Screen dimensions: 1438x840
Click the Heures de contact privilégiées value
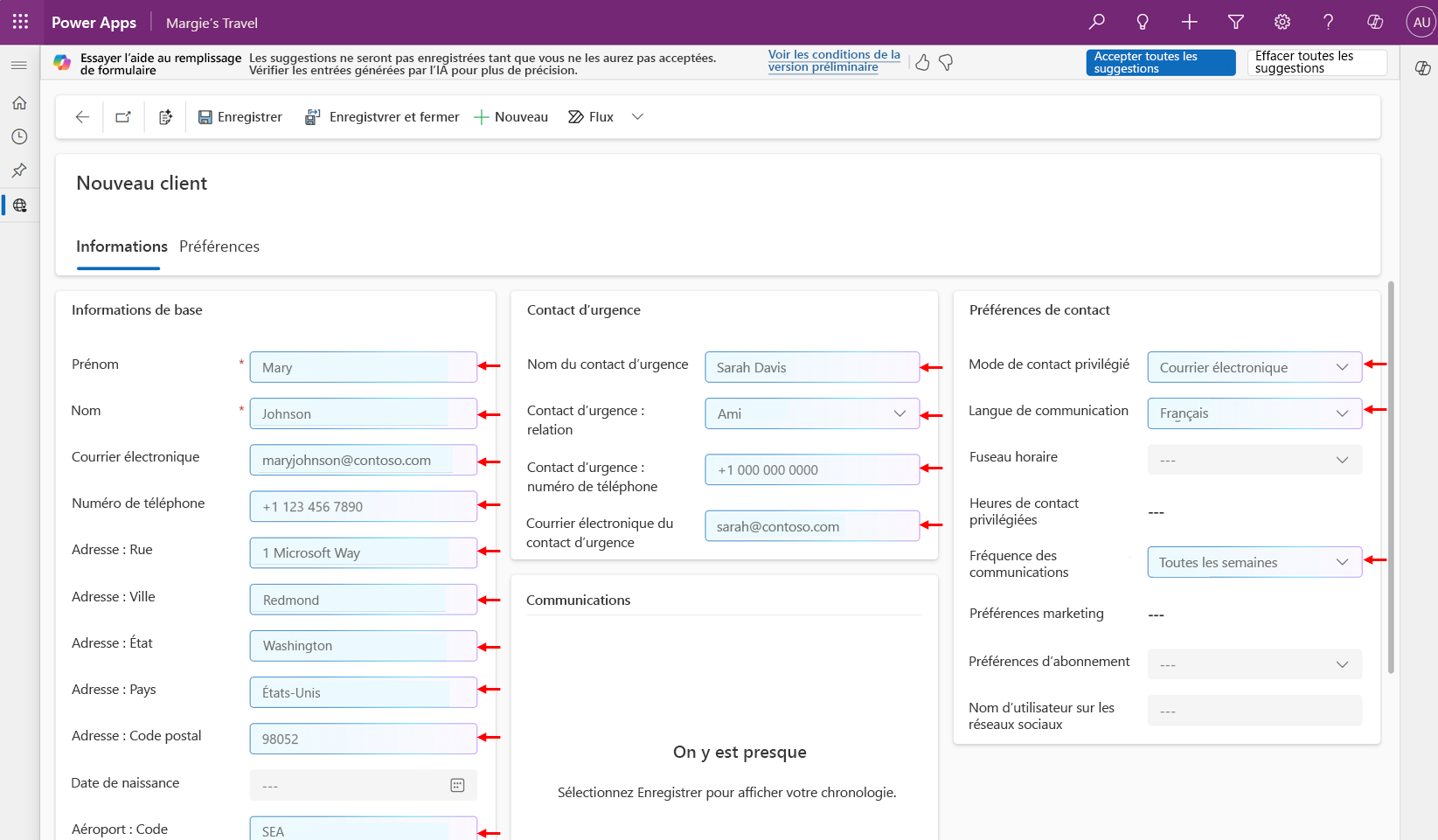tap(1156, 512)
